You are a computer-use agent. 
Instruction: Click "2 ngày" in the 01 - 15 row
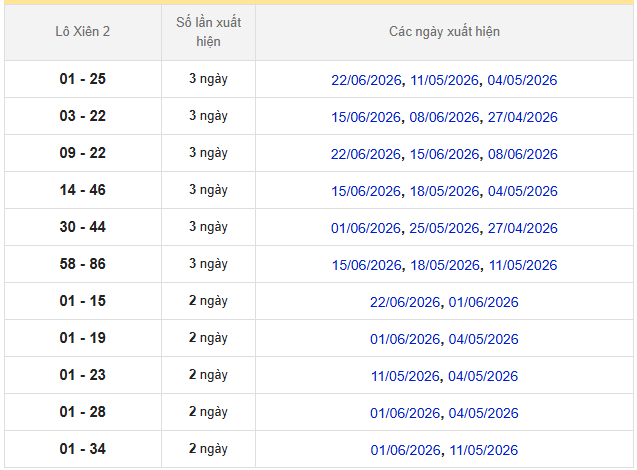tap(208, 301)
